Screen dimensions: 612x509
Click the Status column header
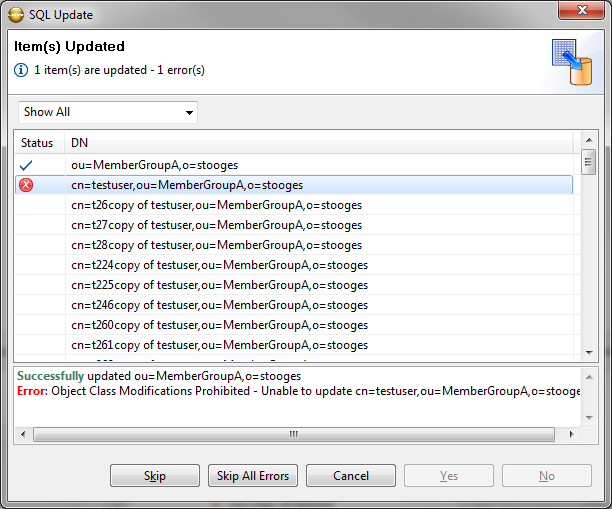[38, 143]
